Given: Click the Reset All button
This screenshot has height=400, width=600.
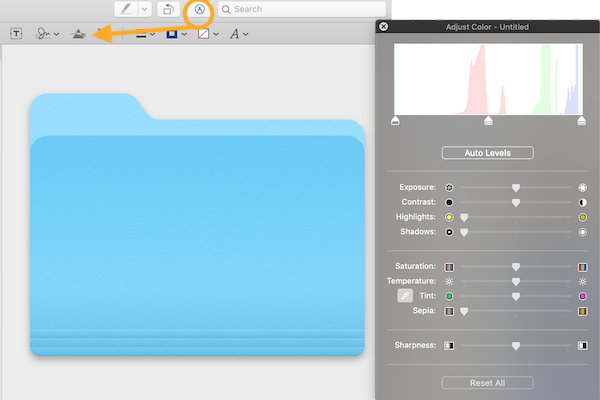Looking at the screenshot, I should [x=488, y=383].
